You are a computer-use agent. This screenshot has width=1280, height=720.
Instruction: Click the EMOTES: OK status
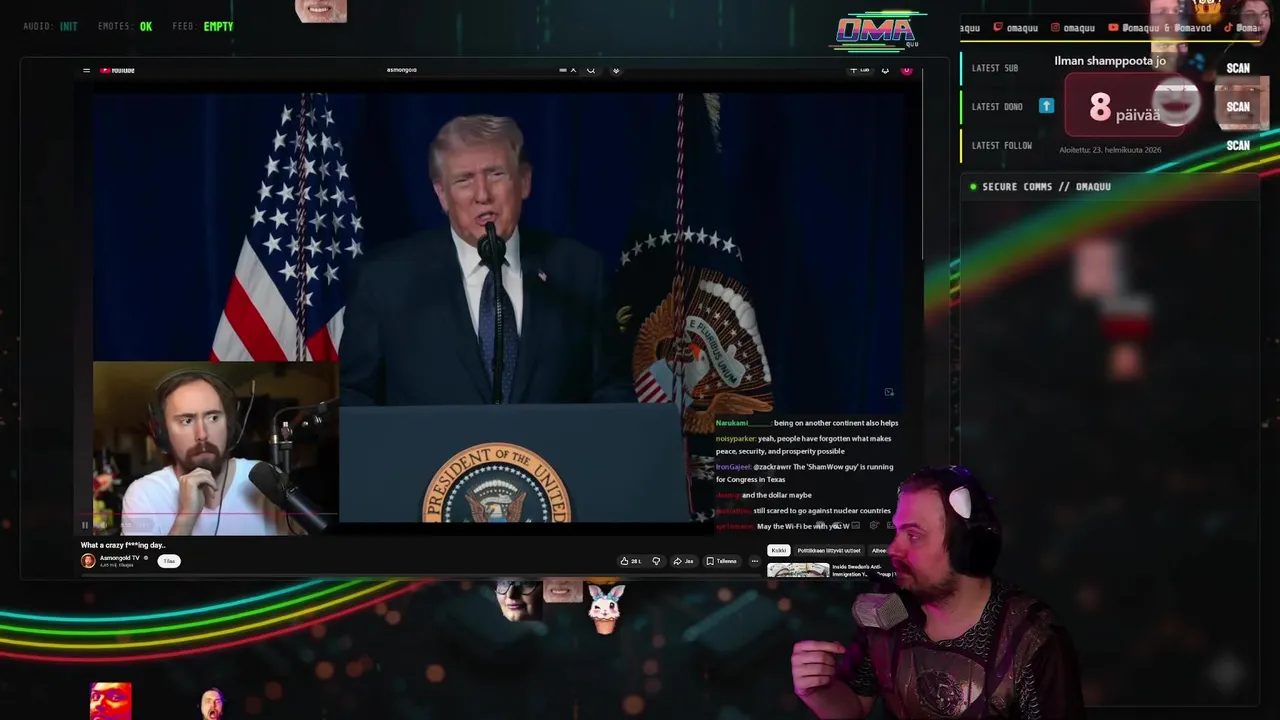tap(125, 27)
